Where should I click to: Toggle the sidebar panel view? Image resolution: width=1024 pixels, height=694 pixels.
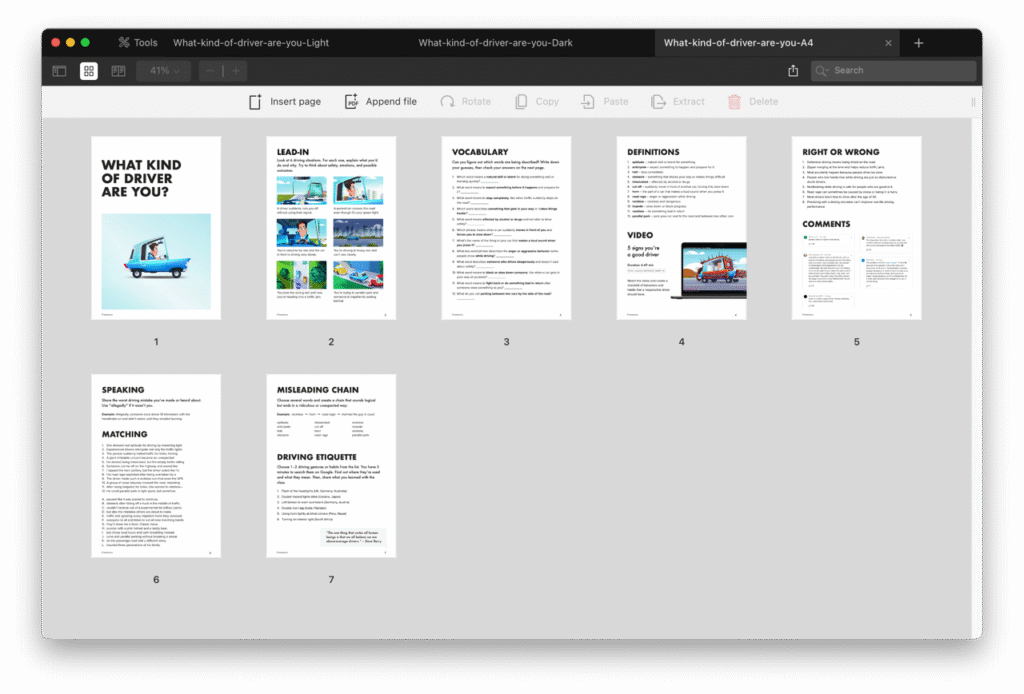click(59, 71)
